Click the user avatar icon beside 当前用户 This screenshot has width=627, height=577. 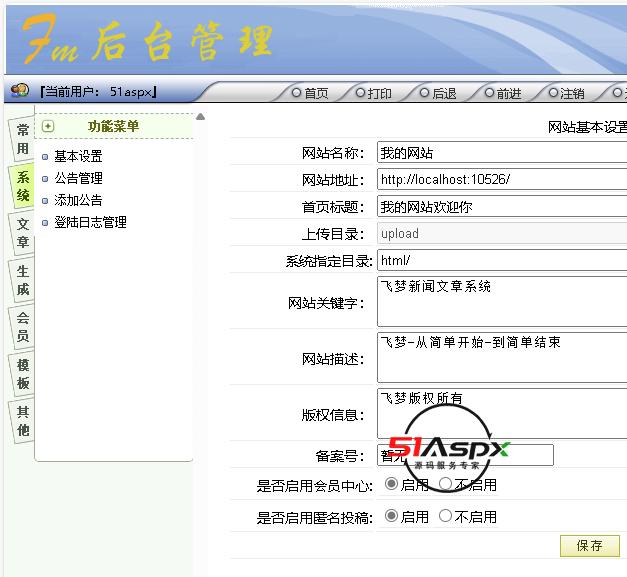(19, 90)
